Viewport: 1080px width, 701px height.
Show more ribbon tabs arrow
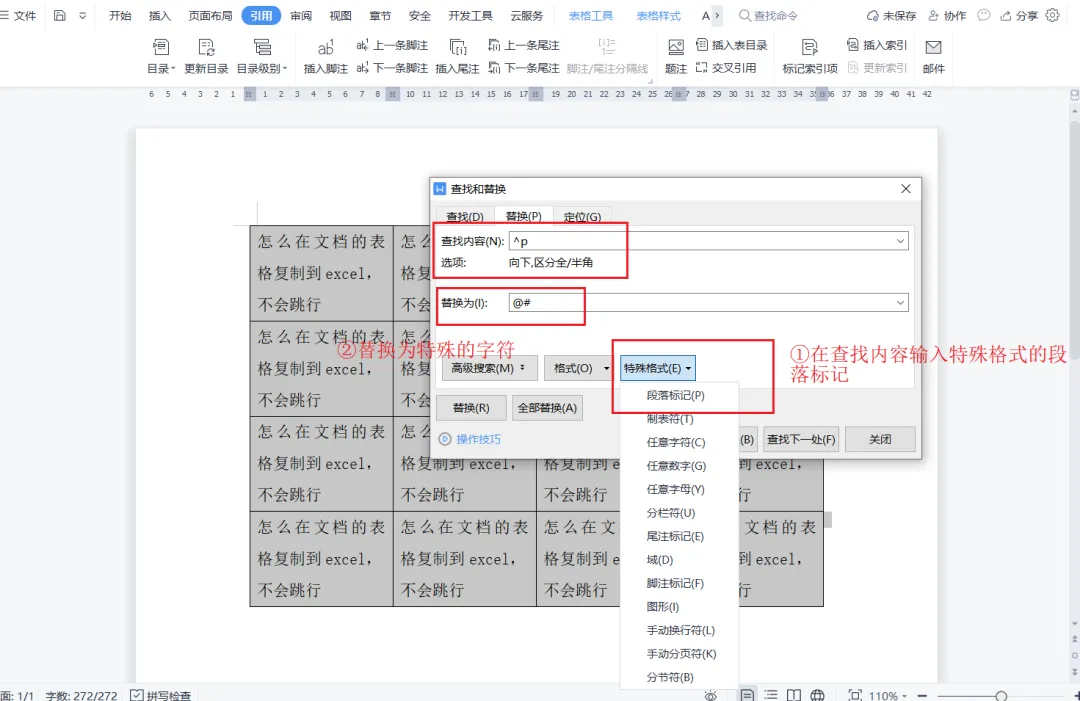pos(717,15)
